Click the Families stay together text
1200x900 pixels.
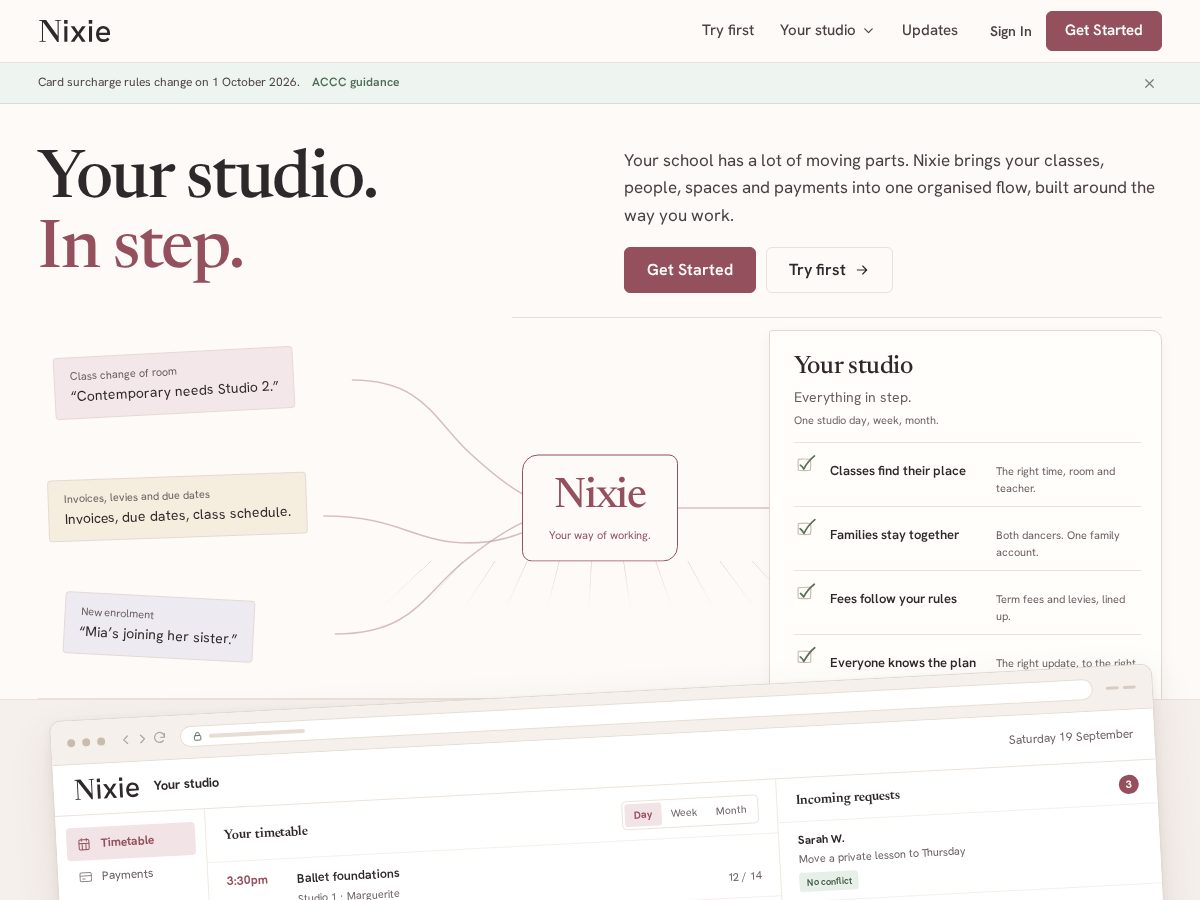[894, 535]
